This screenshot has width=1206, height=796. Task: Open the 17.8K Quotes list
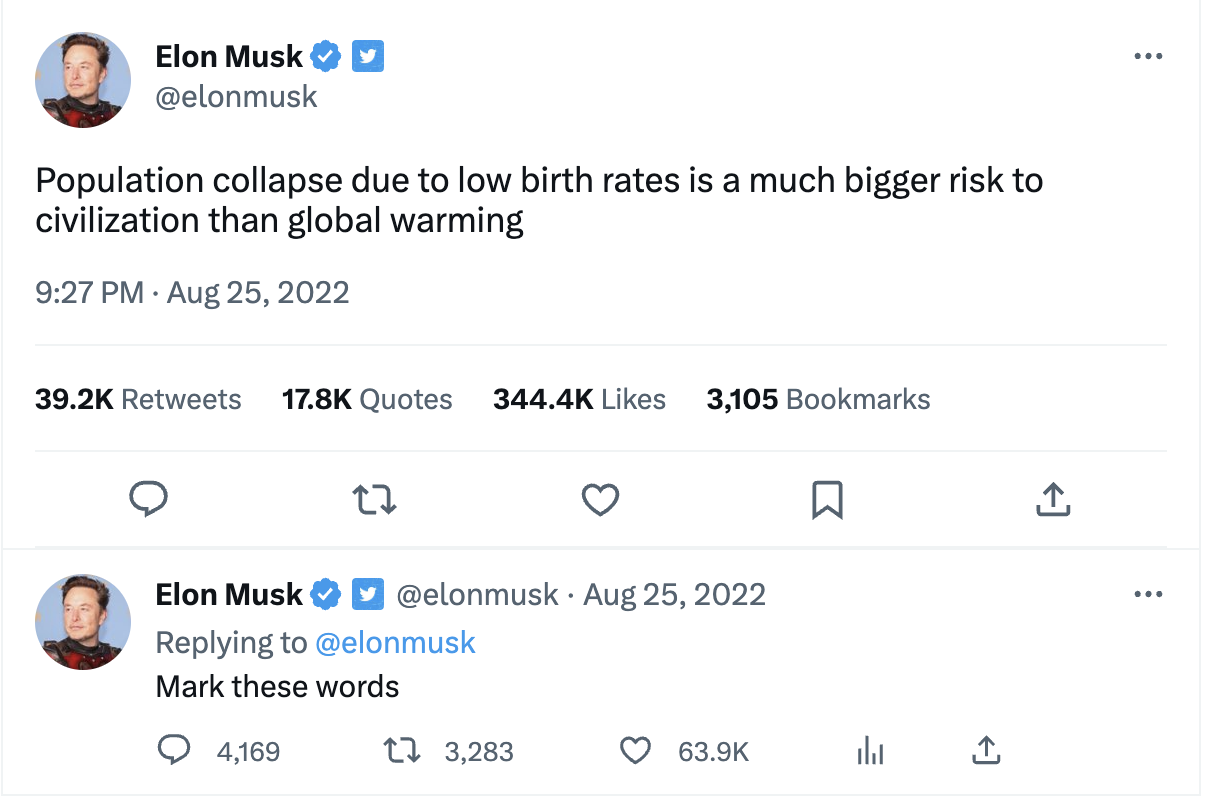[x=367, y=400]
